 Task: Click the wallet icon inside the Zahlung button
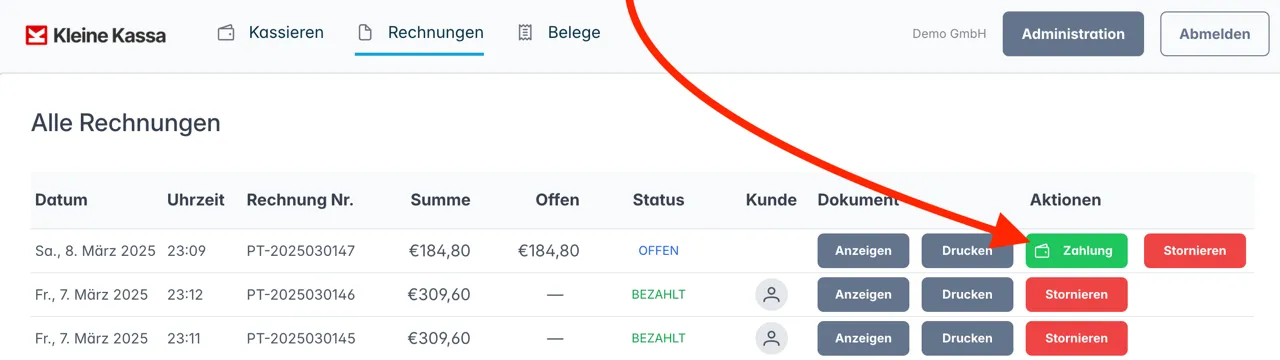coord(1041,251)
